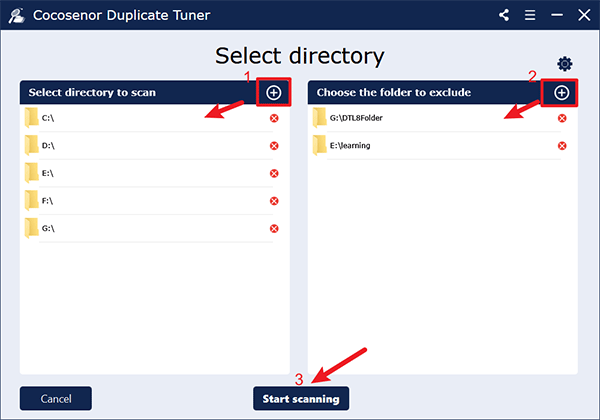
Task: Click the C:\ folder icon
Action: pos(31,118)
